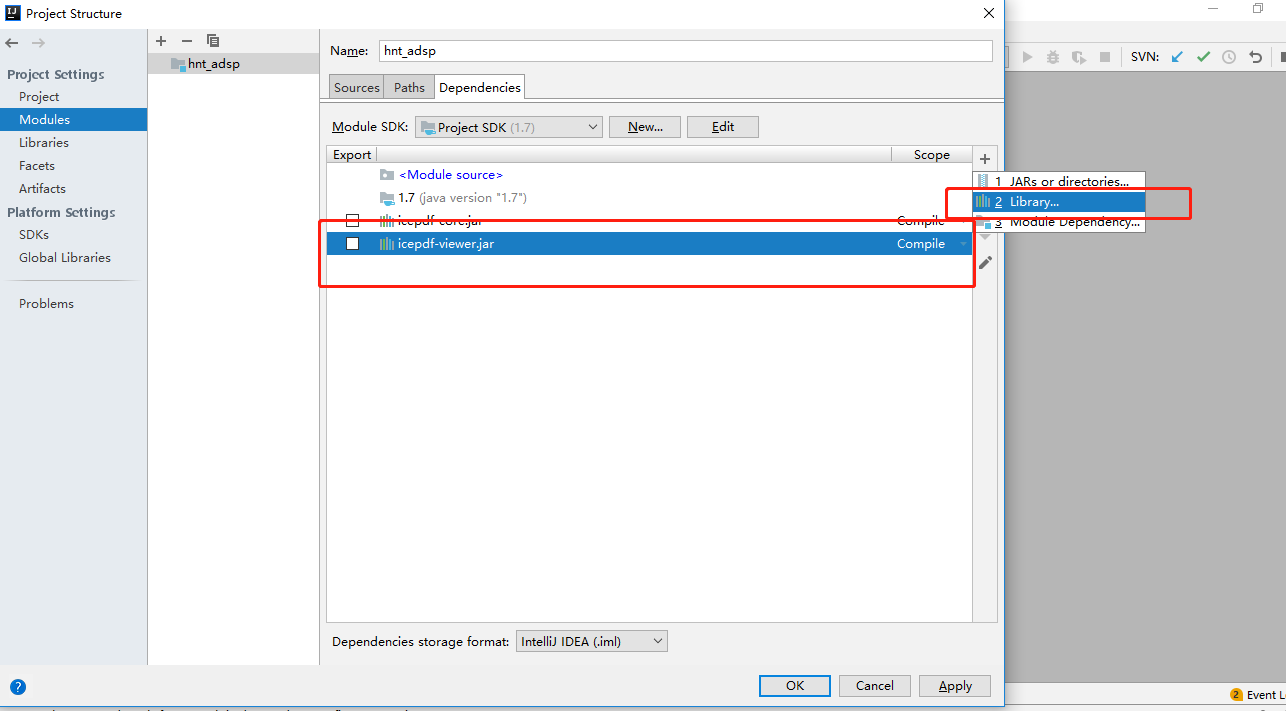Screen dimensions: 1286x711
Task: Start debugging with the bug icon
Action: (1053, 57)
